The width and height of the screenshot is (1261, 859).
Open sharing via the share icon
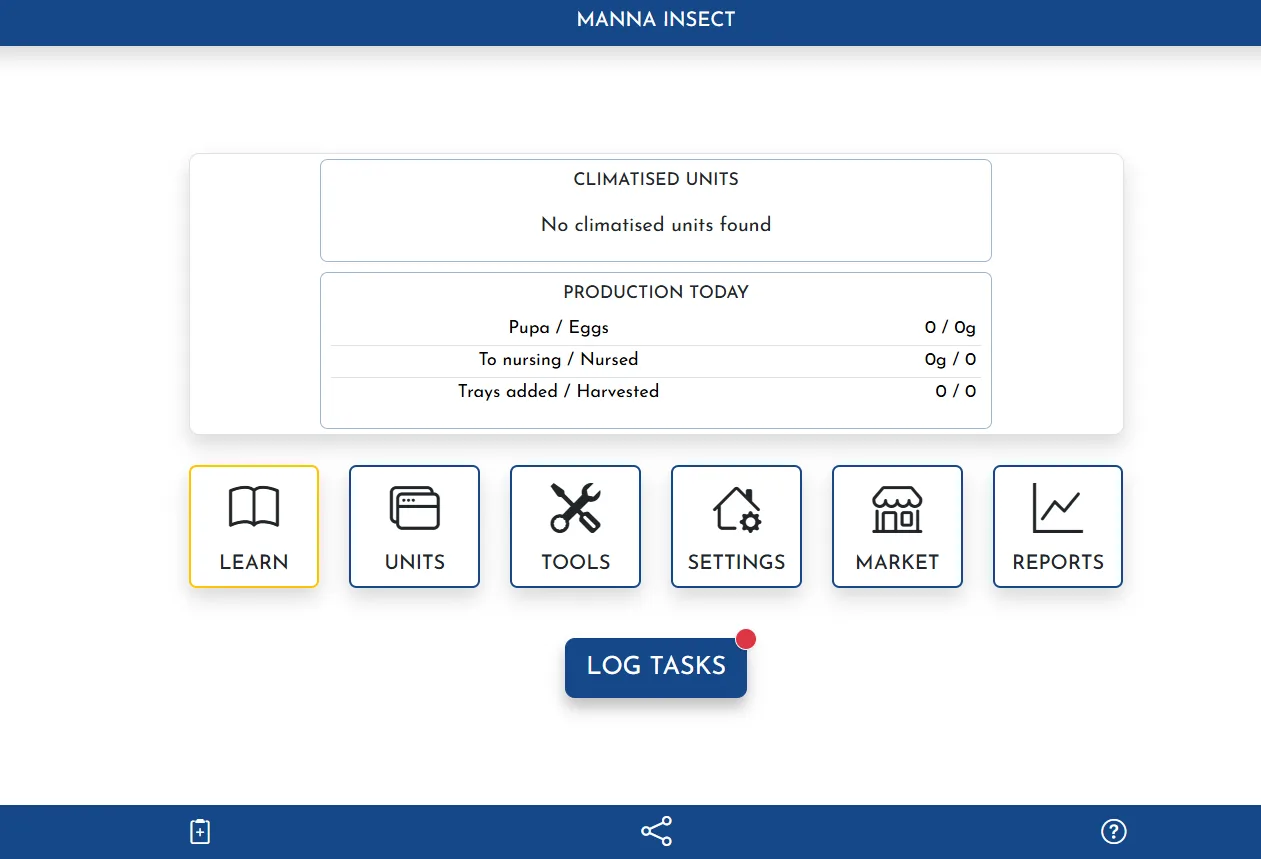(x=655, y=831)
